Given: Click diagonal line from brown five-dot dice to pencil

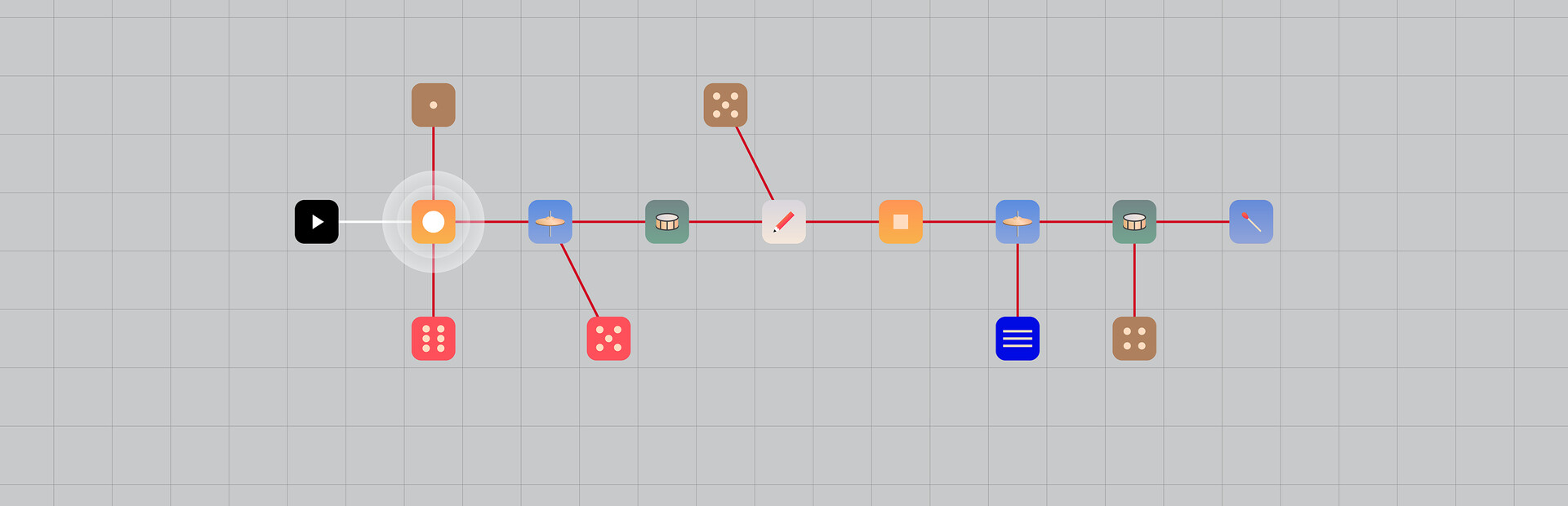Looking at the screenshot, I should tap(755, 163).
